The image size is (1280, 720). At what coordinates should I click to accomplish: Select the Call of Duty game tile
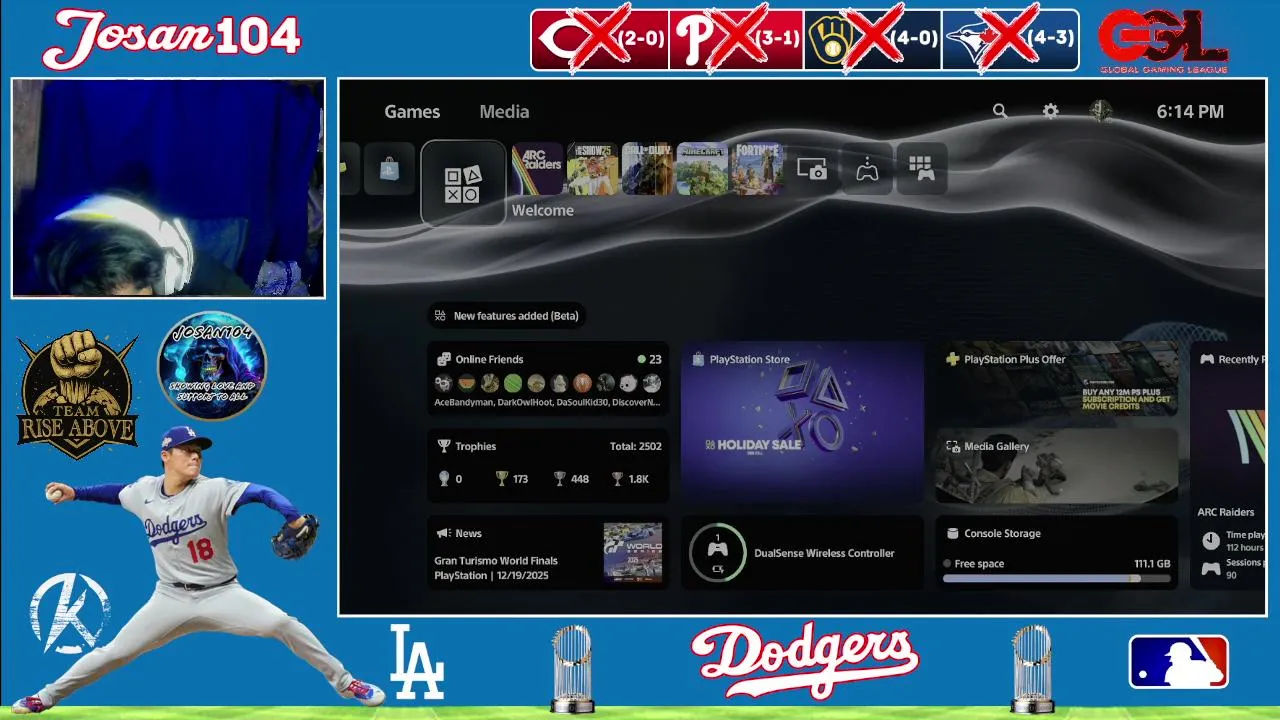(x=647, y=169)
